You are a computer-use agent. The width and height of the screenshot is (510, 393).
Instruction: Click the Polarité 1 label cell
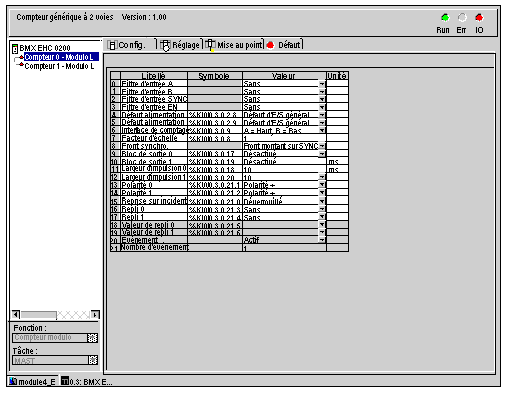click(x=154, y=193)
